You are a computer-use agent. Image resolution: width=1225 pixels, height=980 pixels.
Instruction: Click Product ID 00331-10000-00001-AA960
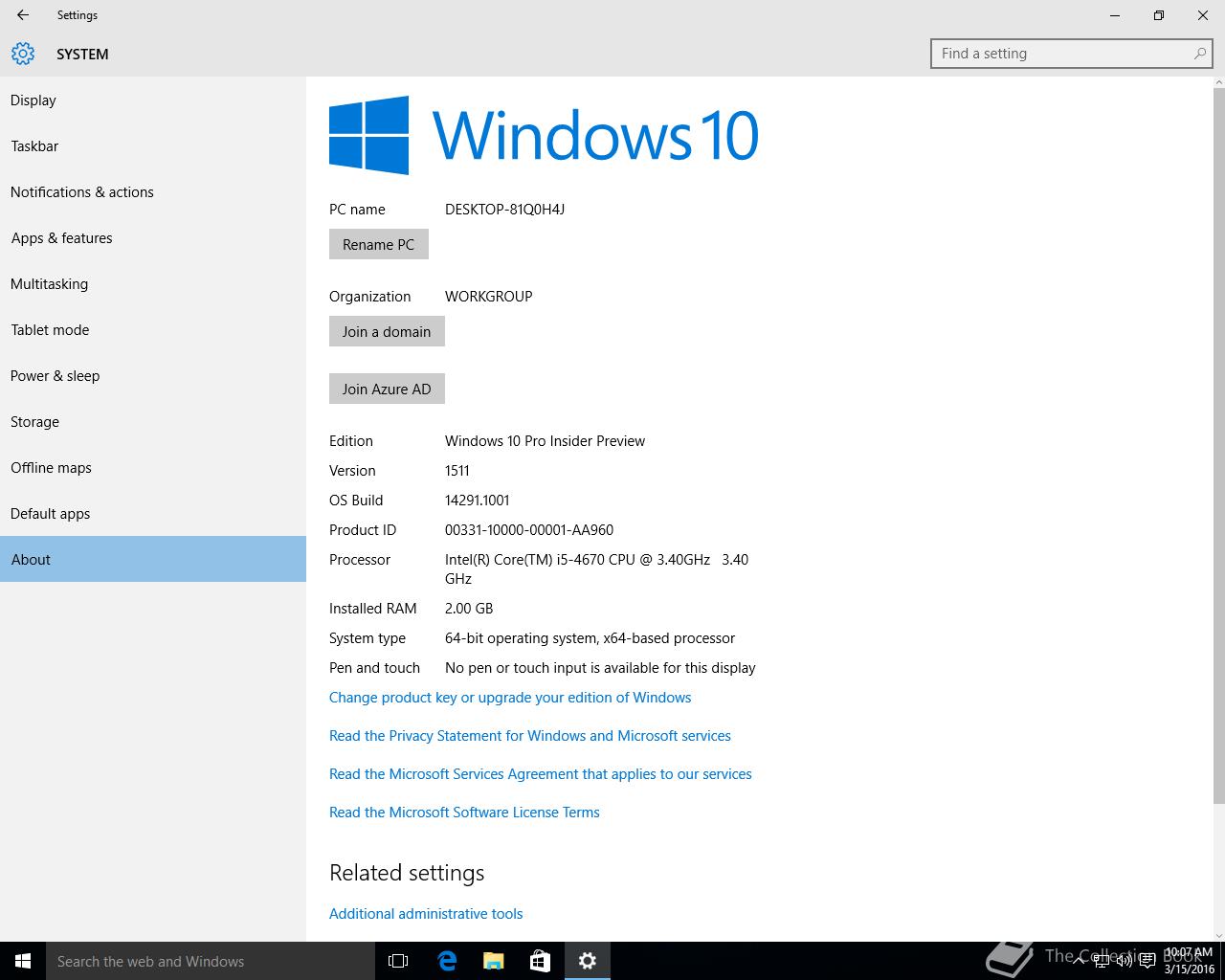tap(529, 529)
